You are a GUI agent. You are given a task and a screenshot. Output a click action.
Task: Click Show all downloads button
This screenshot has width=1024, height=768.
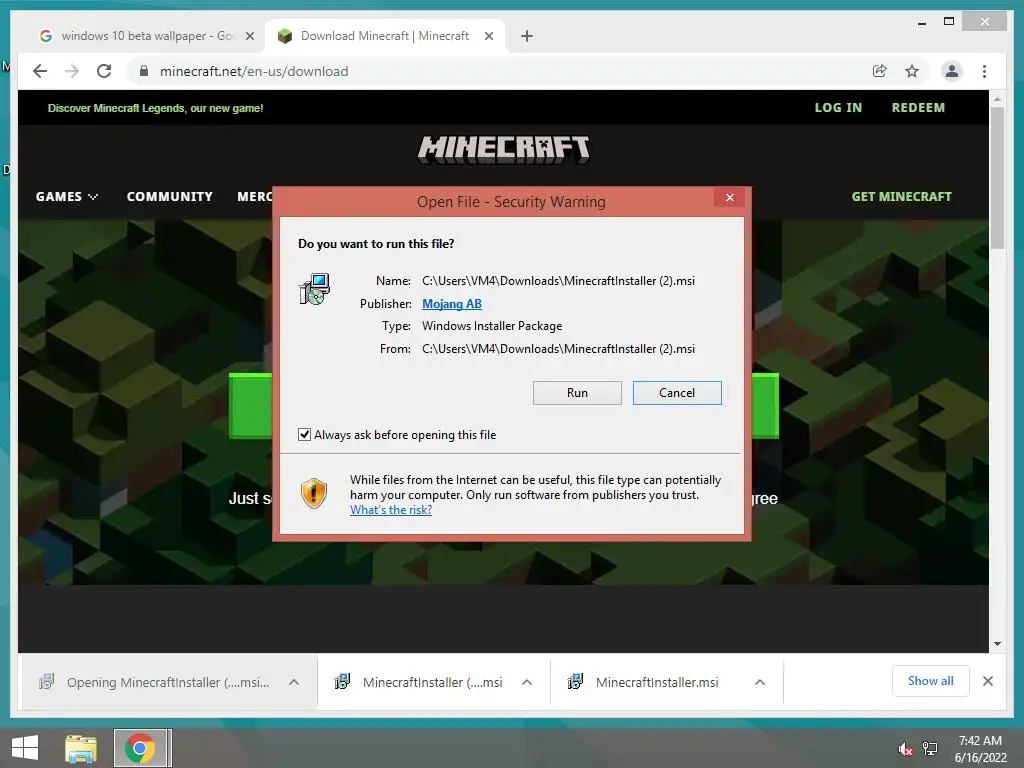point(931,681)
